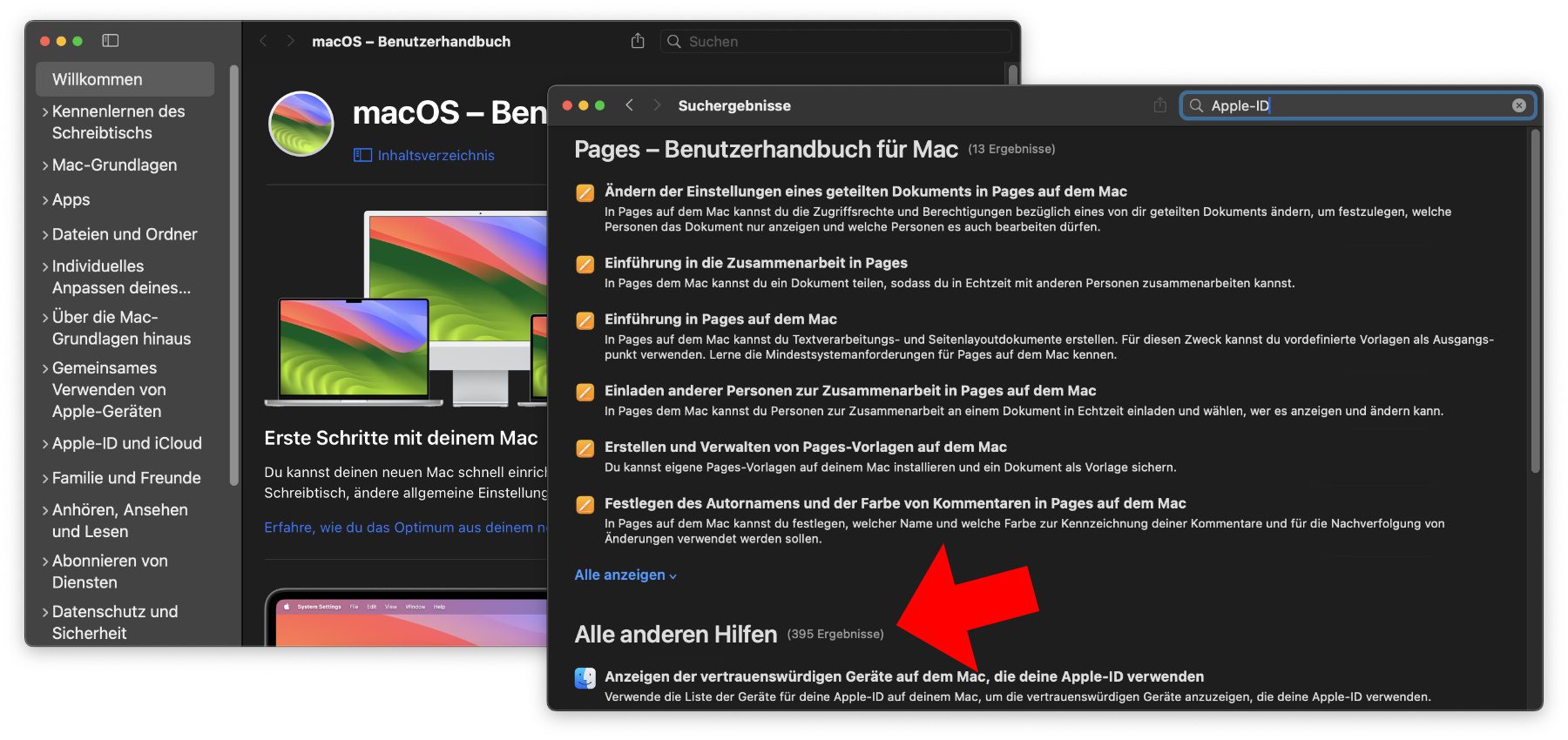This screenshot has height=740, width=1568.
Task: Click the share icon beside macOS title
Action: click(638, 41)
